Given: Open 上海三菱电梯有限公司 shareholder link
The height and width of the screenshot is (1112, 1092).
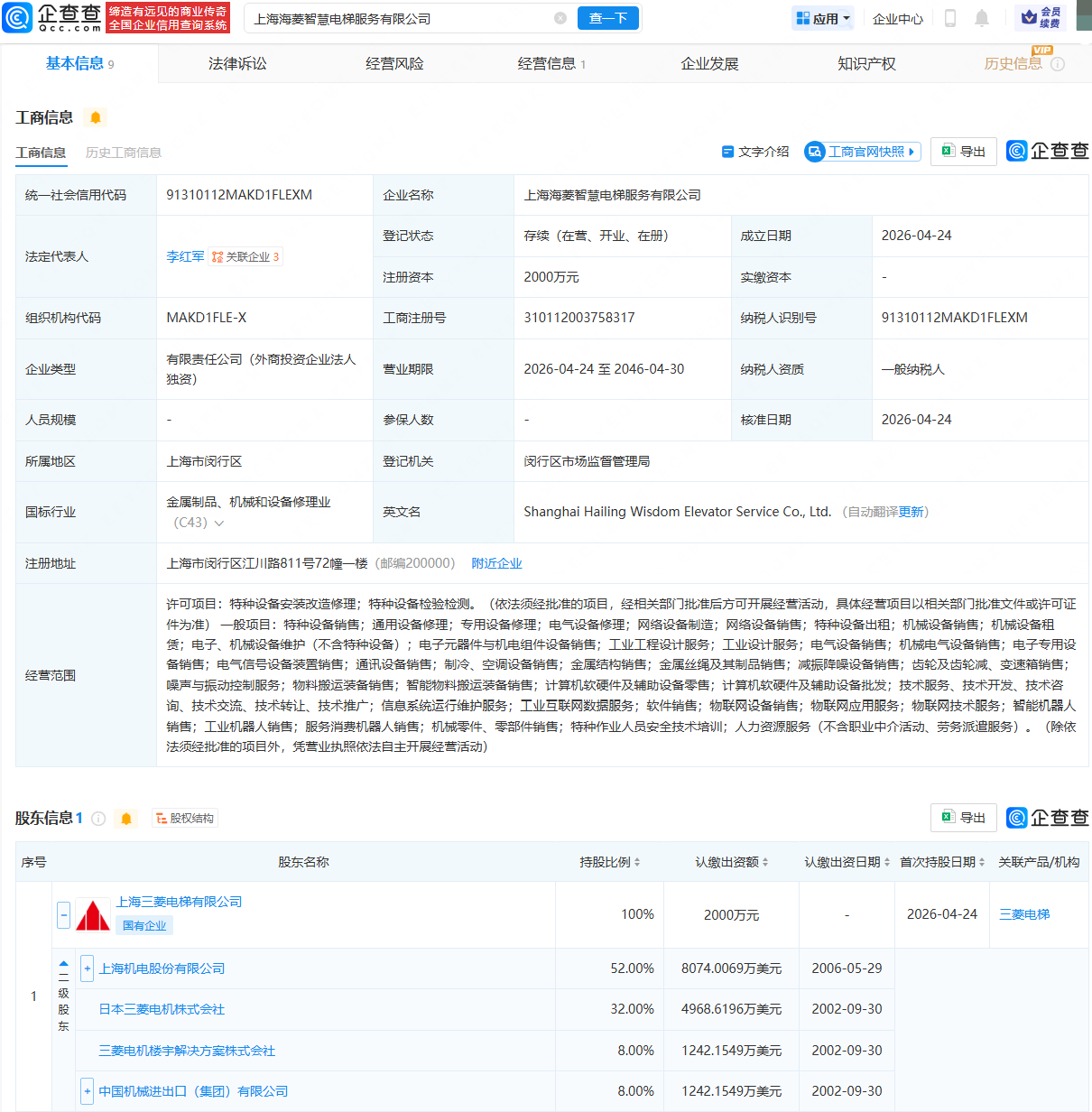Looking at the screenshot, I should (179, 902).
